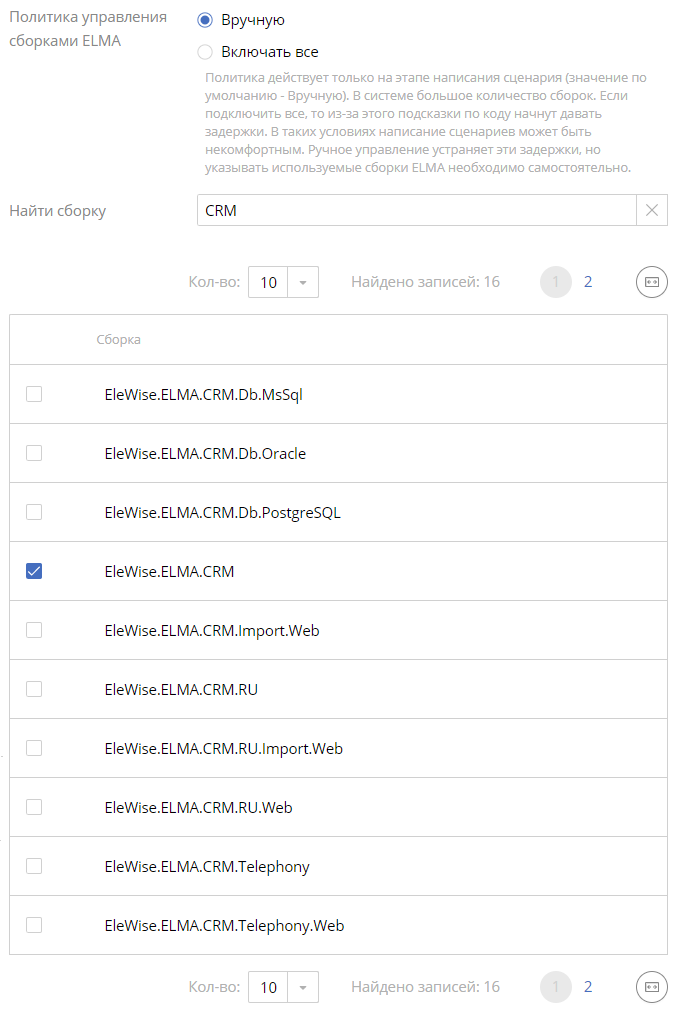Screen dimensions: 678x1012
Task: Click the top Найдено записей: 16 text
Action: (426, 282)
